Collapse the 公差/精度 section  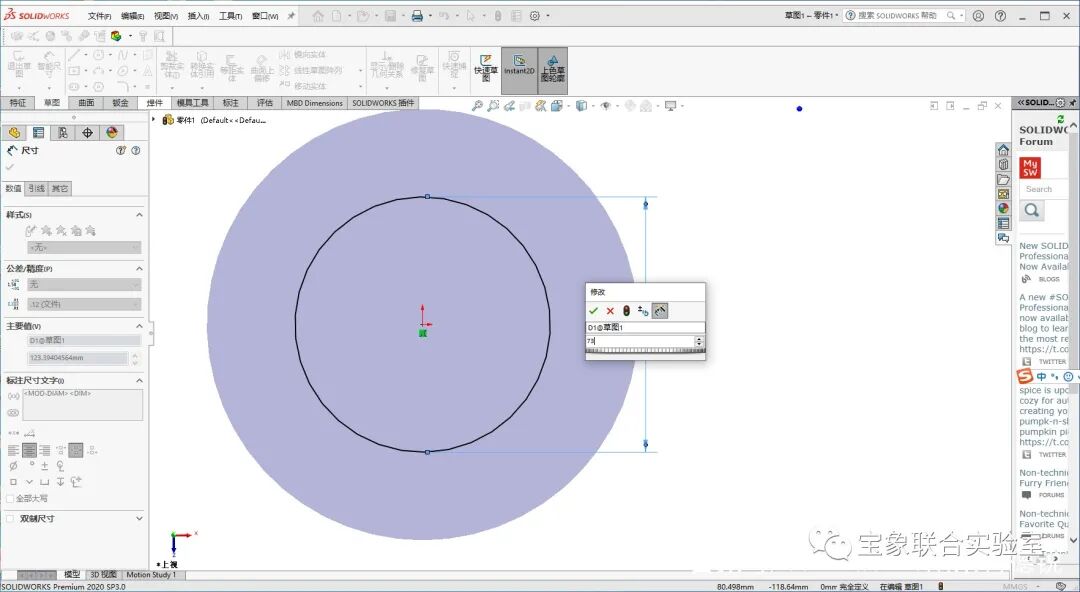[x=139, y=269]
